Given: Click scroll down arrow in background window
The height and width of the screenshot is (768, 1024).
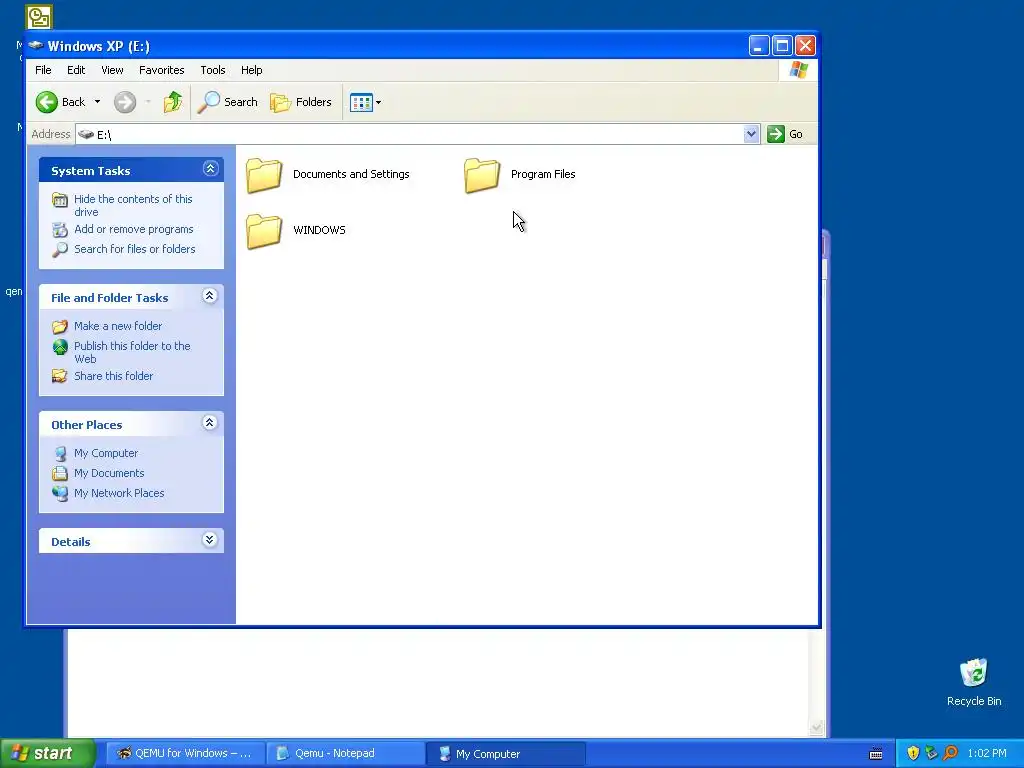Looking at the screenshot, I should (x=816, y=727).
